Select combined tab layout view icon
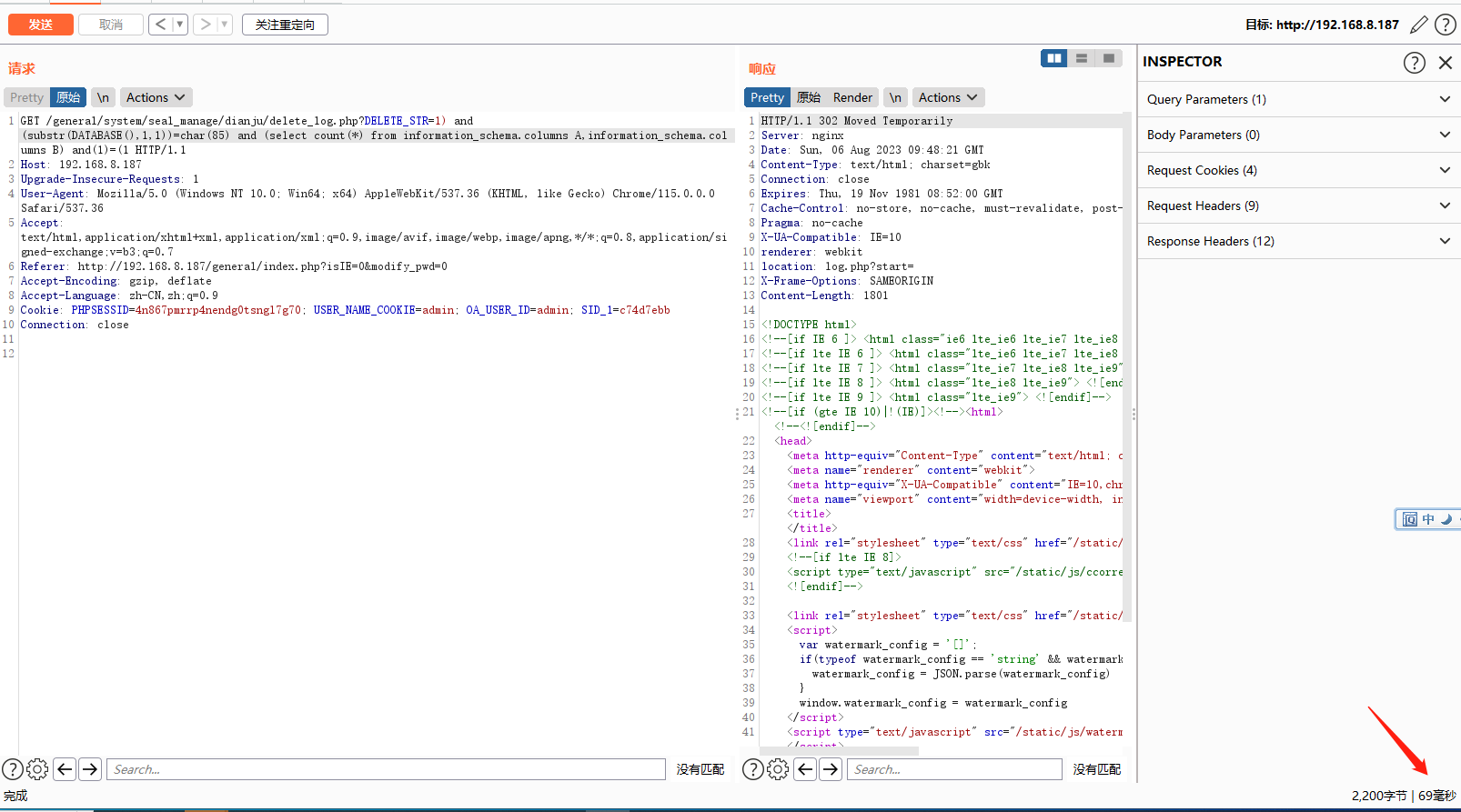Image resolution: width=1461 pixels, height=812 pixels. 1109,58
